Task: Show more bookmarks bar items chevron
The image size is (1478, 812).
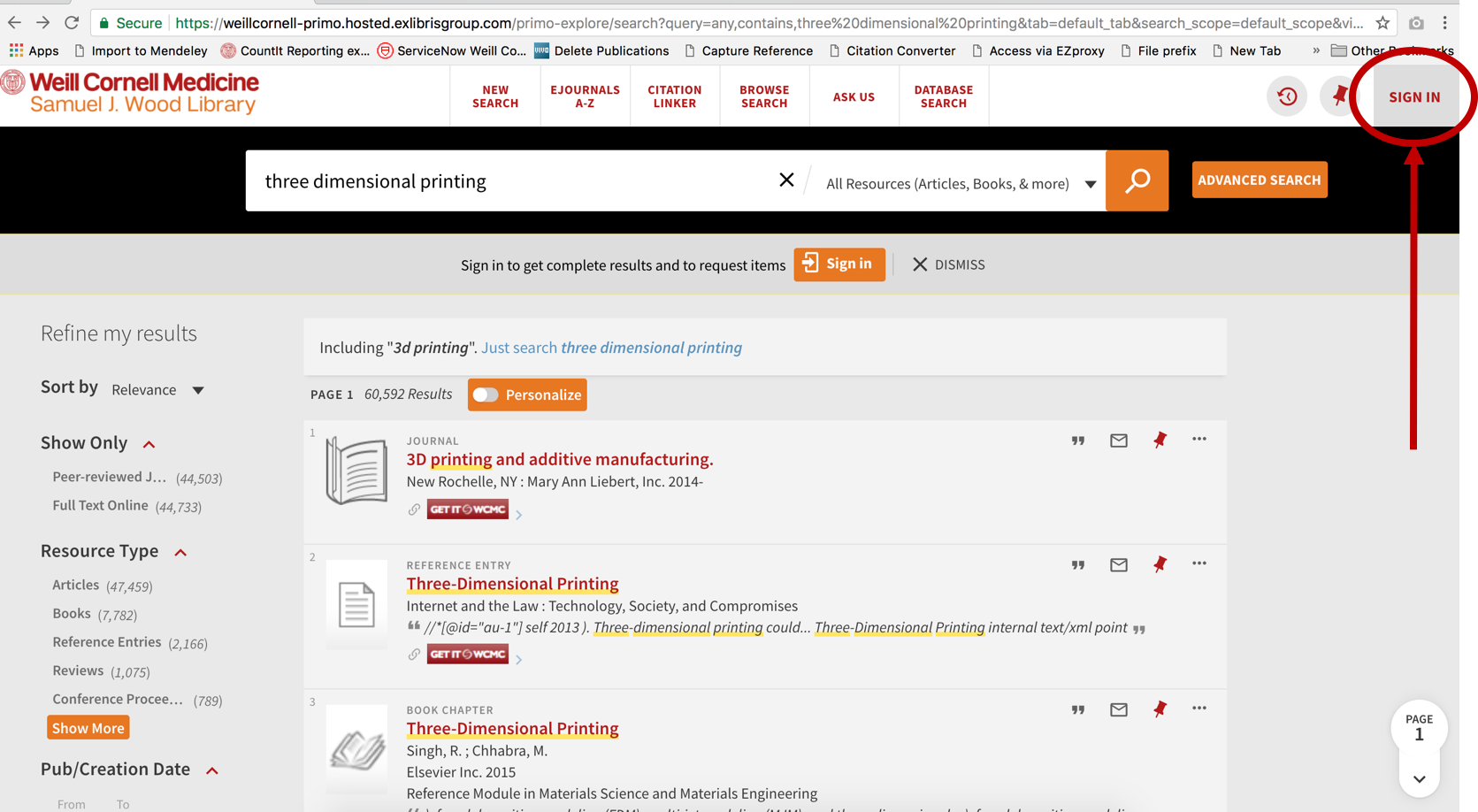Action: click(x=1316, y=50)
